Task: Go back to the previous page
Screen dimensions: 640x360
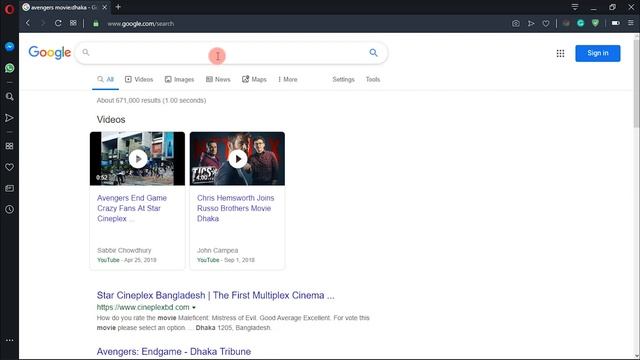Action: click(28, 23)
